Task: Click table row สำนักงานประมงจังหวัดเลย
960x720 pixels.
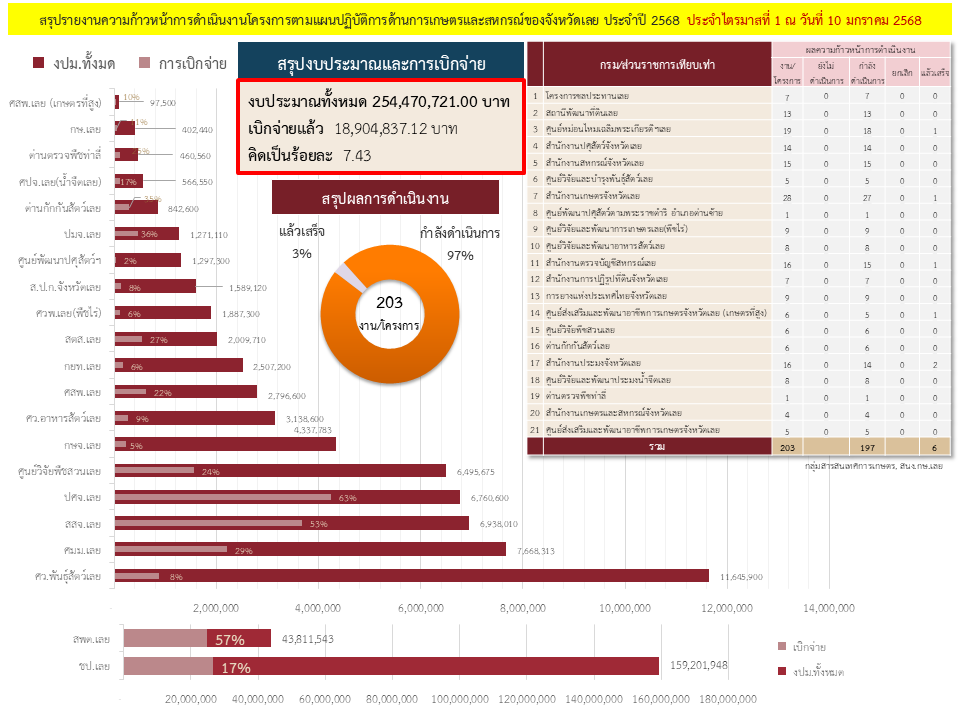Action: click(739, 363)
